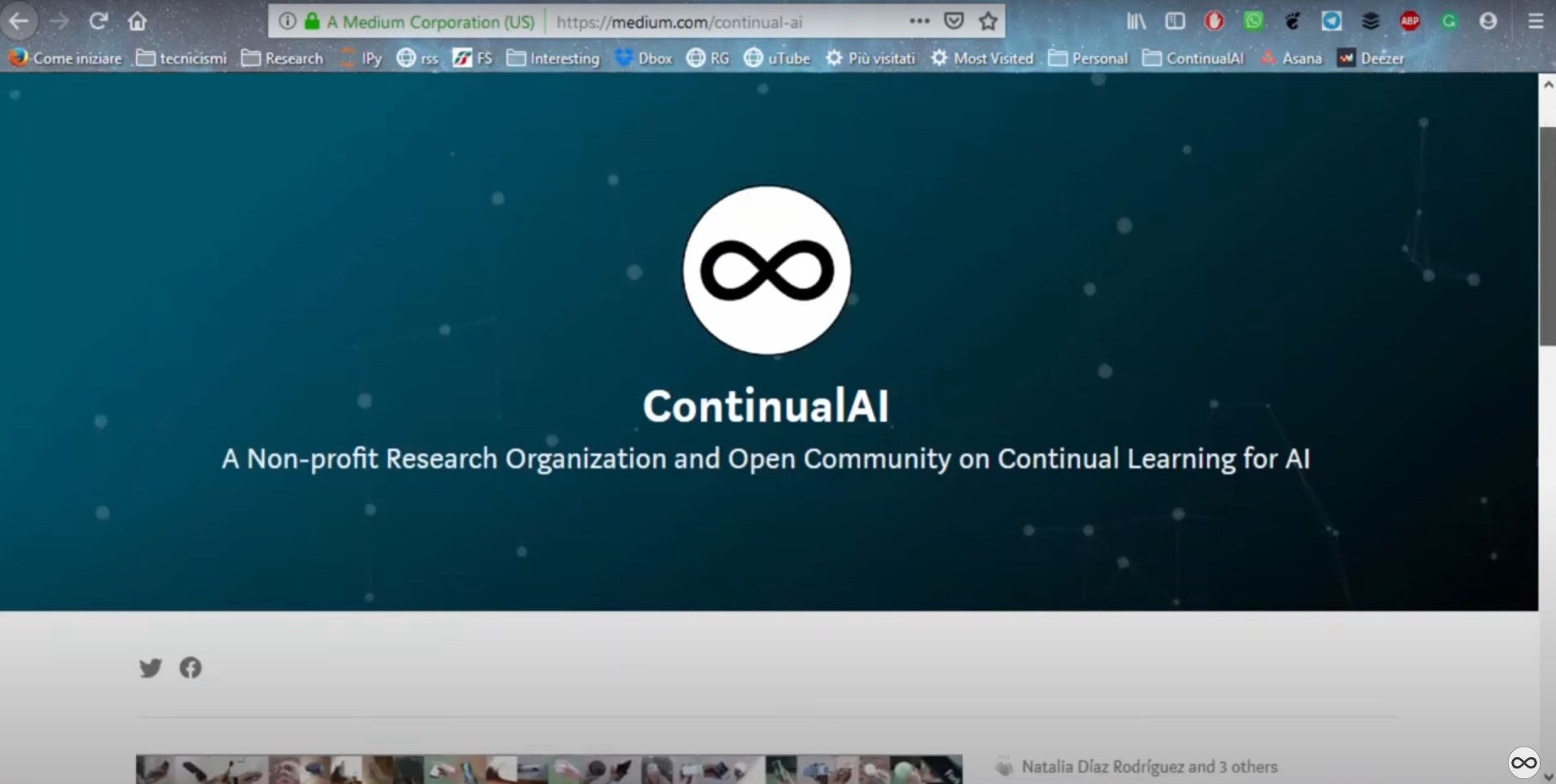The image size is (1556, 784).
Task: Click the Buffer stacked-layers extension icon
Action: (1371, 21)
